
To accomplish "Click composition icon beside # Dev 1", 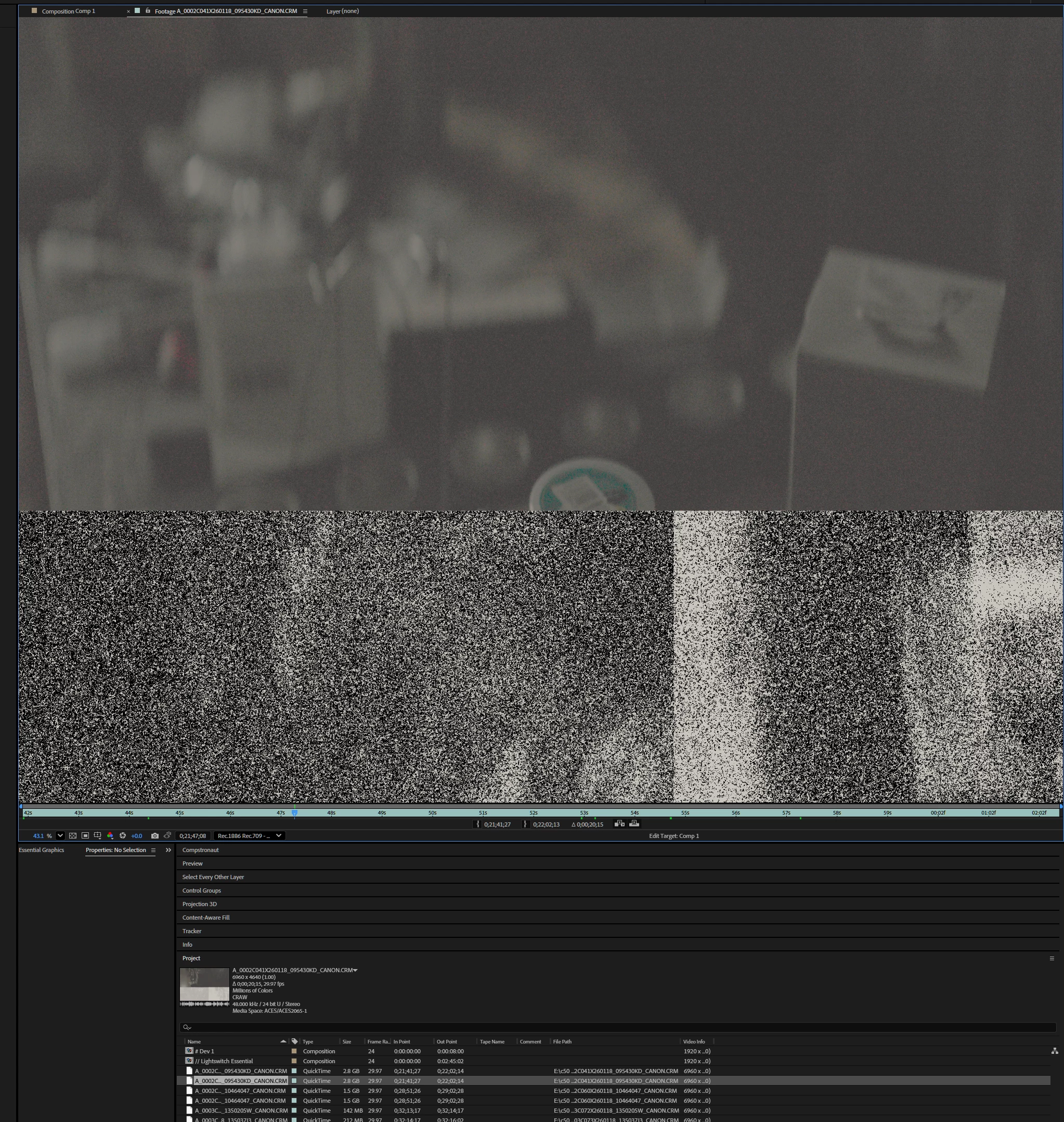I will (x=189, y=1051).
